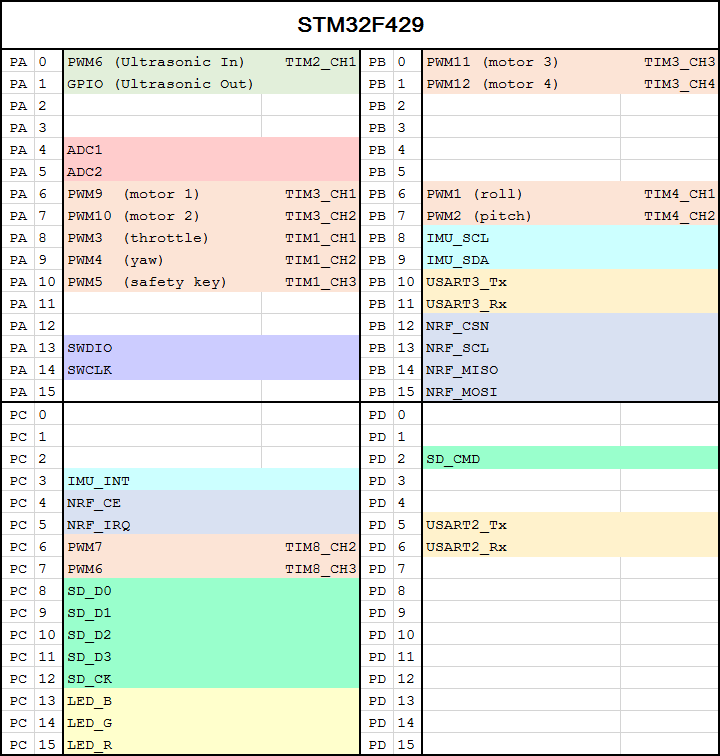This screenshot has width=720, height=756.
Task: Select the IMU_SCL cell
Action: [x=571, y=238]
